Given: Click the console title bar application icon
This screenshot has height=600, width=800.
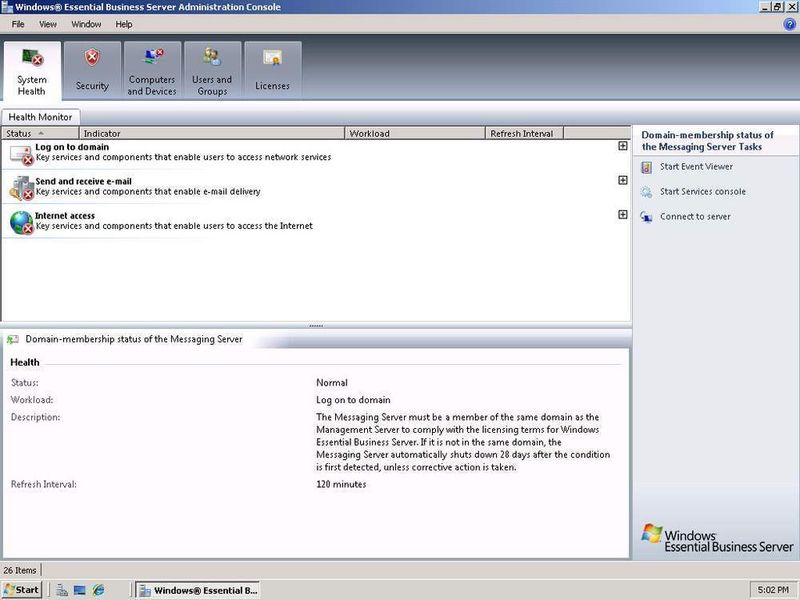Looking at the screenshot, I should click(7, 7).
